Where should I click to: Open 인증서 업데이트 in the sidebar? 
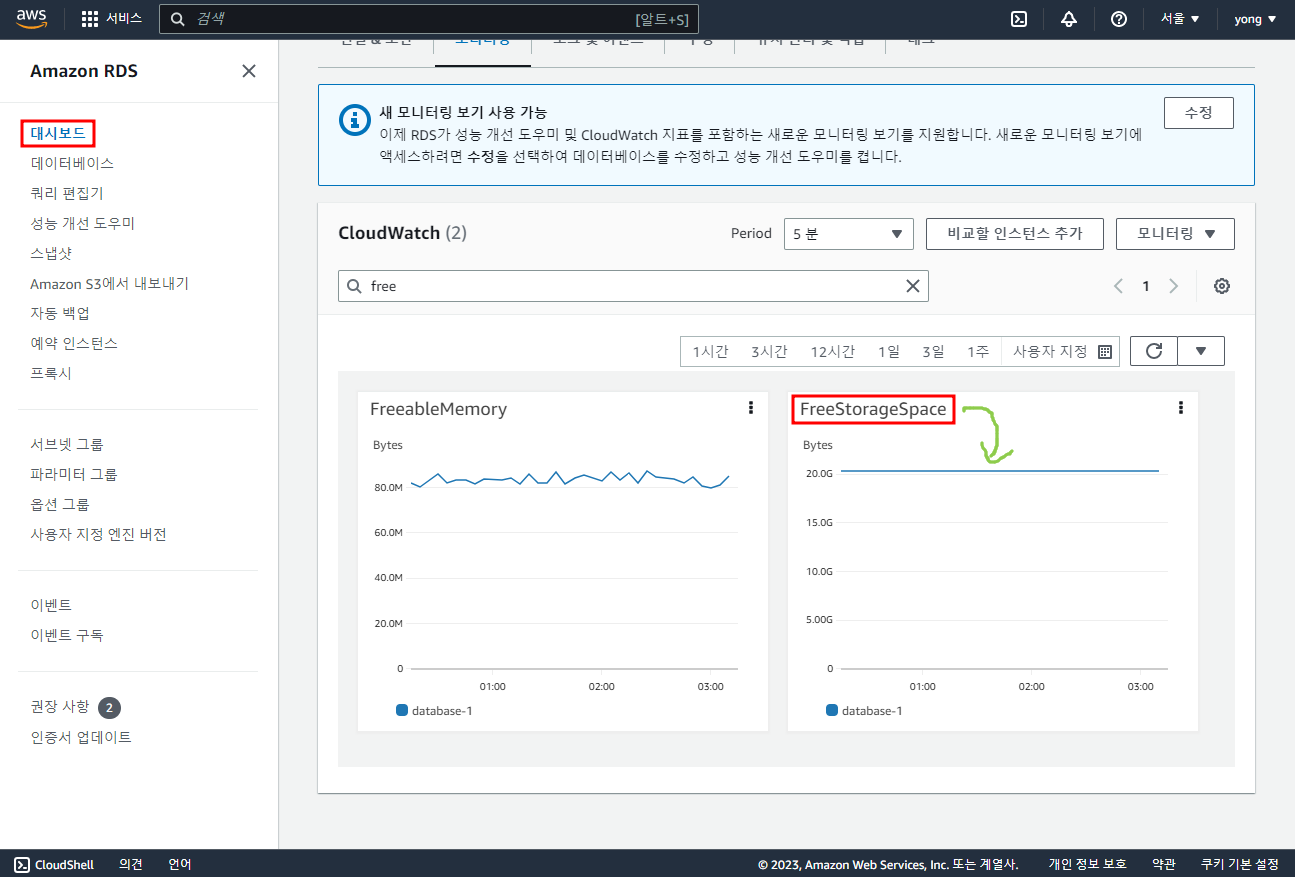point(81,737)
